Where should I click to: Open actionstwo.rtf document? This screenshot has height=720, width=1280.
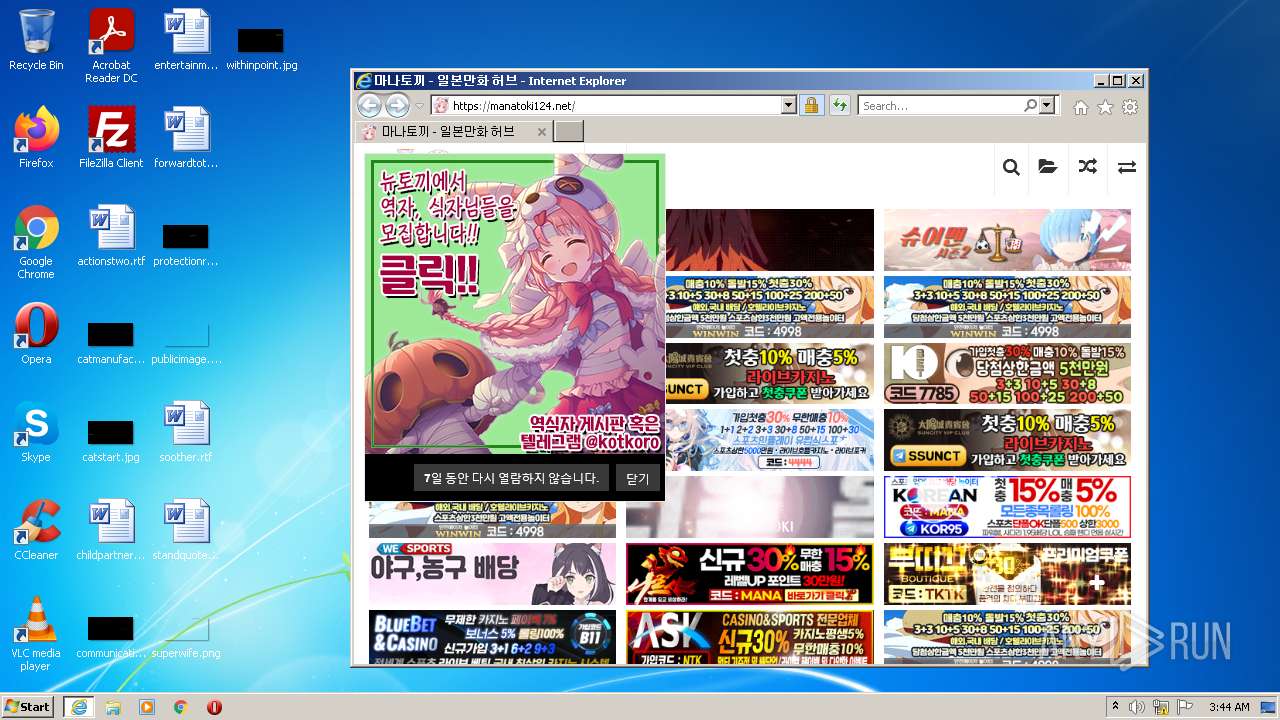coord(111,236)
